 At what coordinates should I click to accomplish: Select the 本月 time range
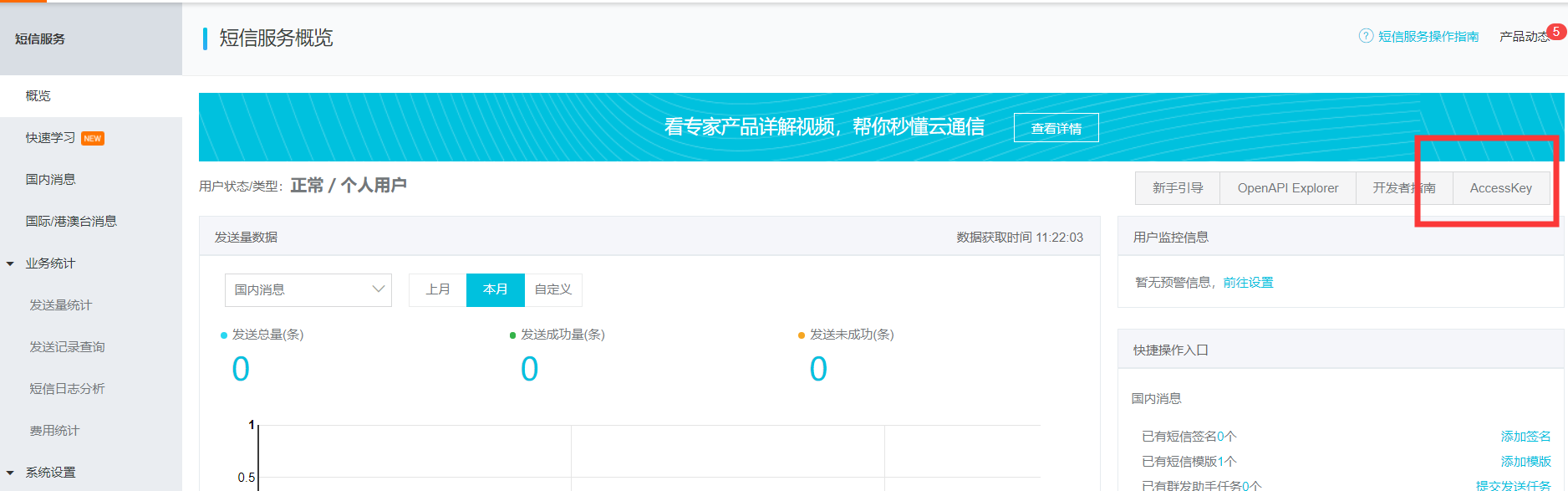click(x=495, y=289)
